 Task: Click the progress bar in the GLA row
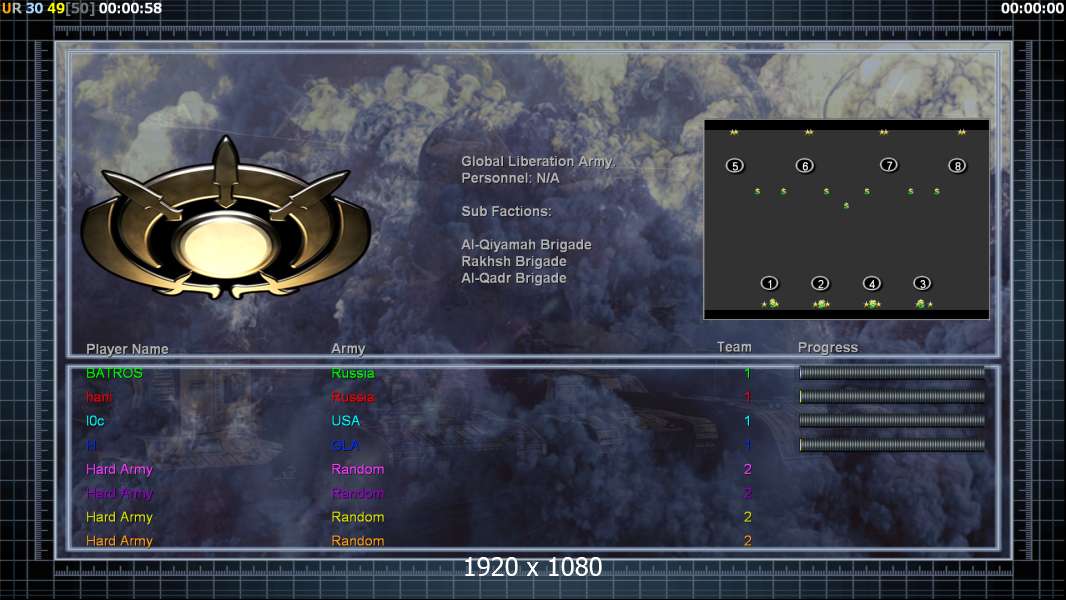coord(892,444)
